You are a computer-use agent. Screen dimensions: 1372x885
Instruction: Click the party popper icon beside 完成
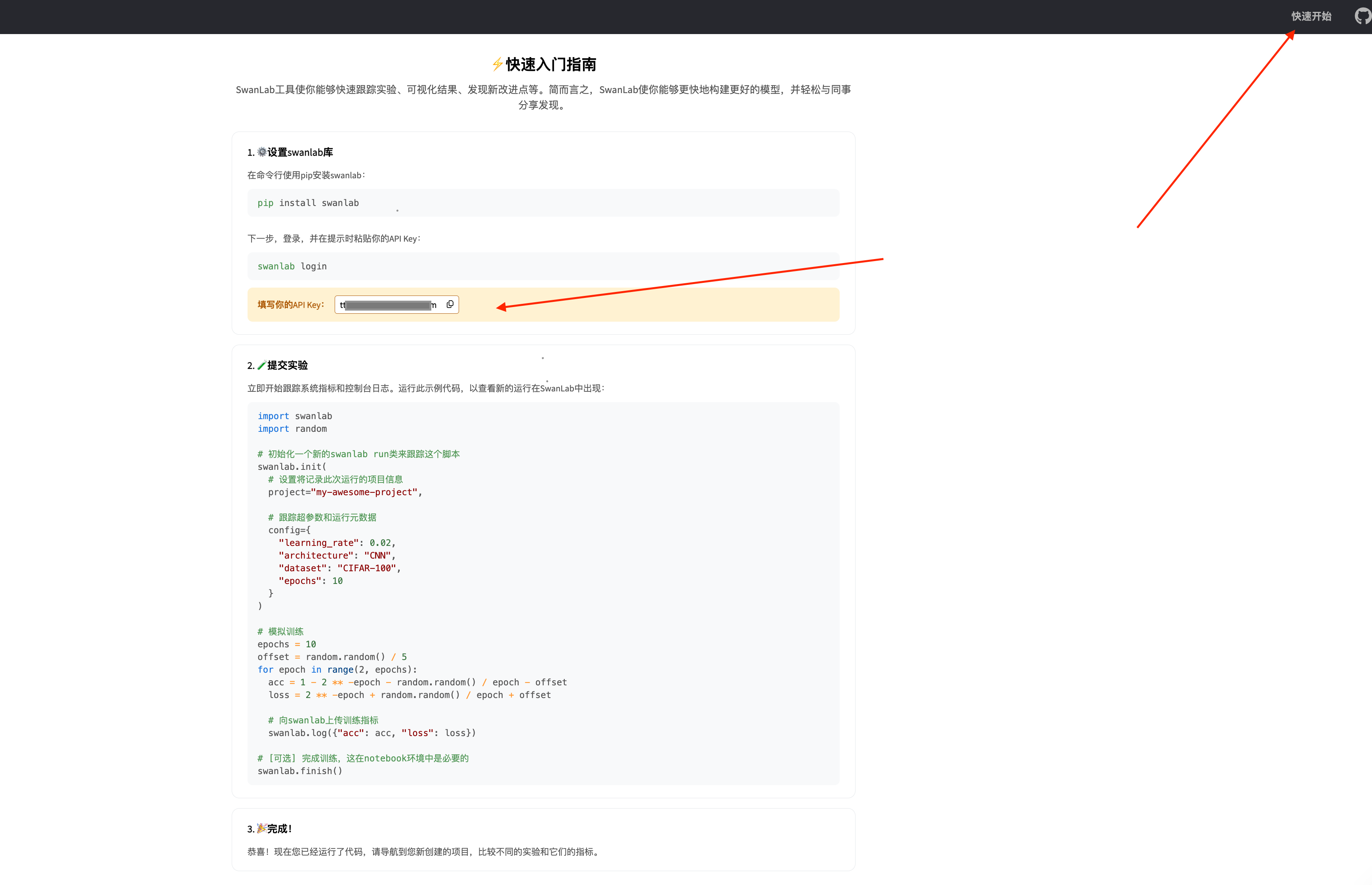[262, 828]
